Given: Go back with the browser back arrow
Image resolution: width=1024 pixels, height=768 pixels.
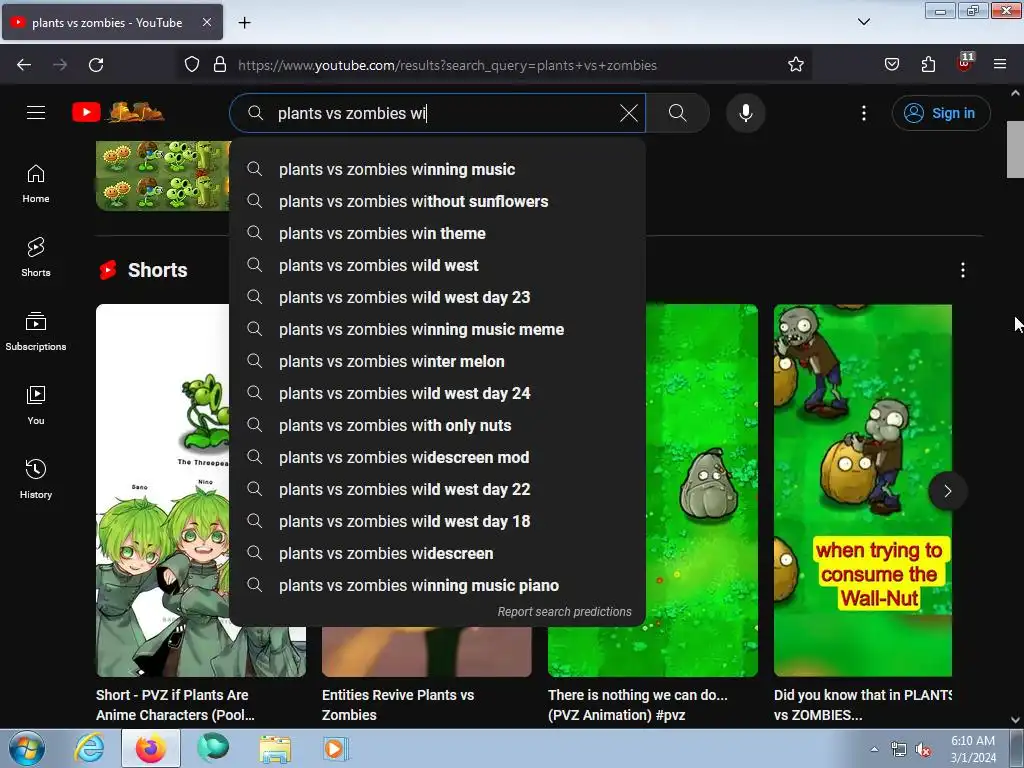Looking at the screenshot, I should click(24, 65).
